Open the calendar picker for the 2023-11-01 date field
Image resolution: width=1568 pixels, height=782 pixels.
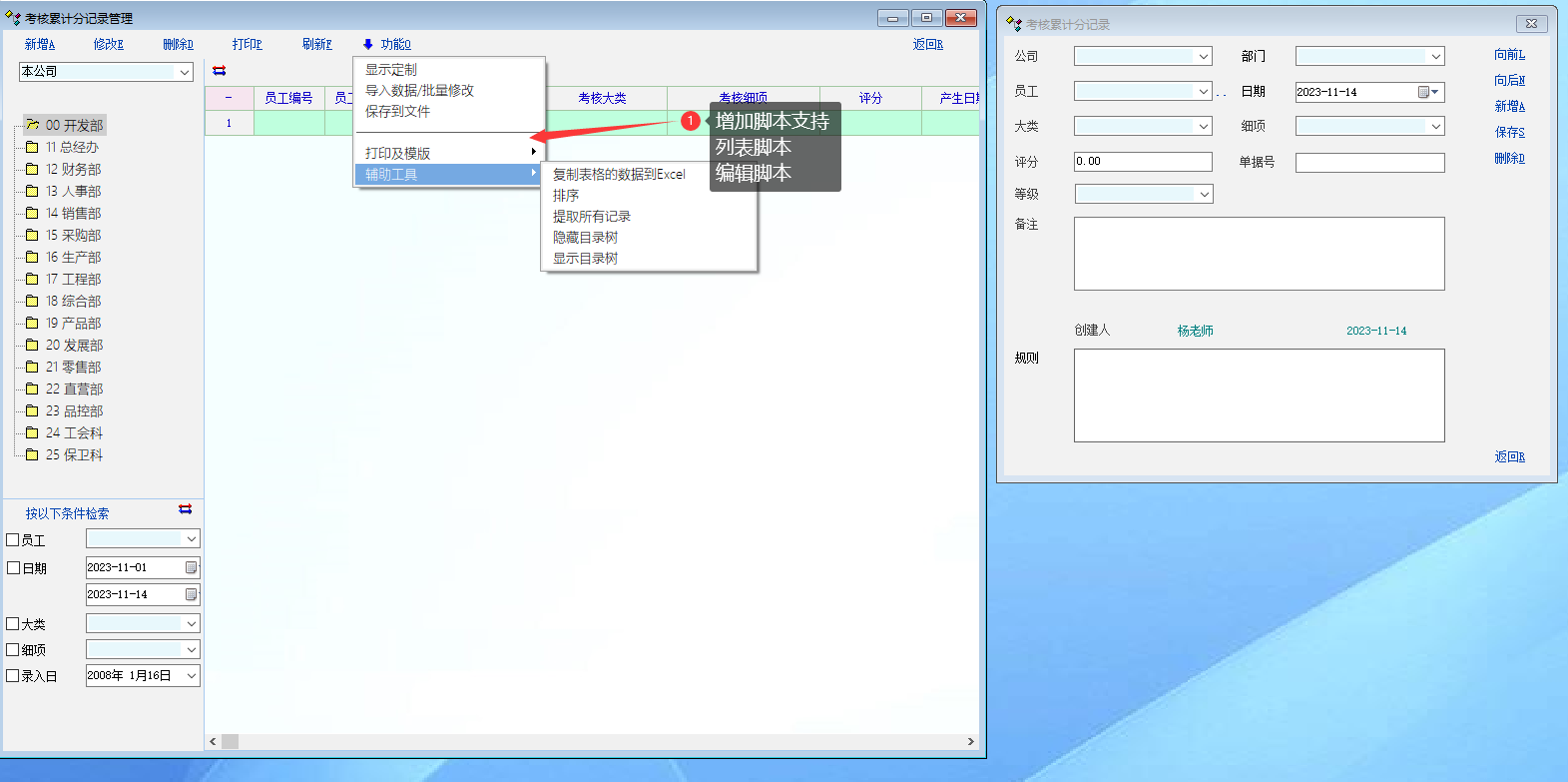(191, 567)
